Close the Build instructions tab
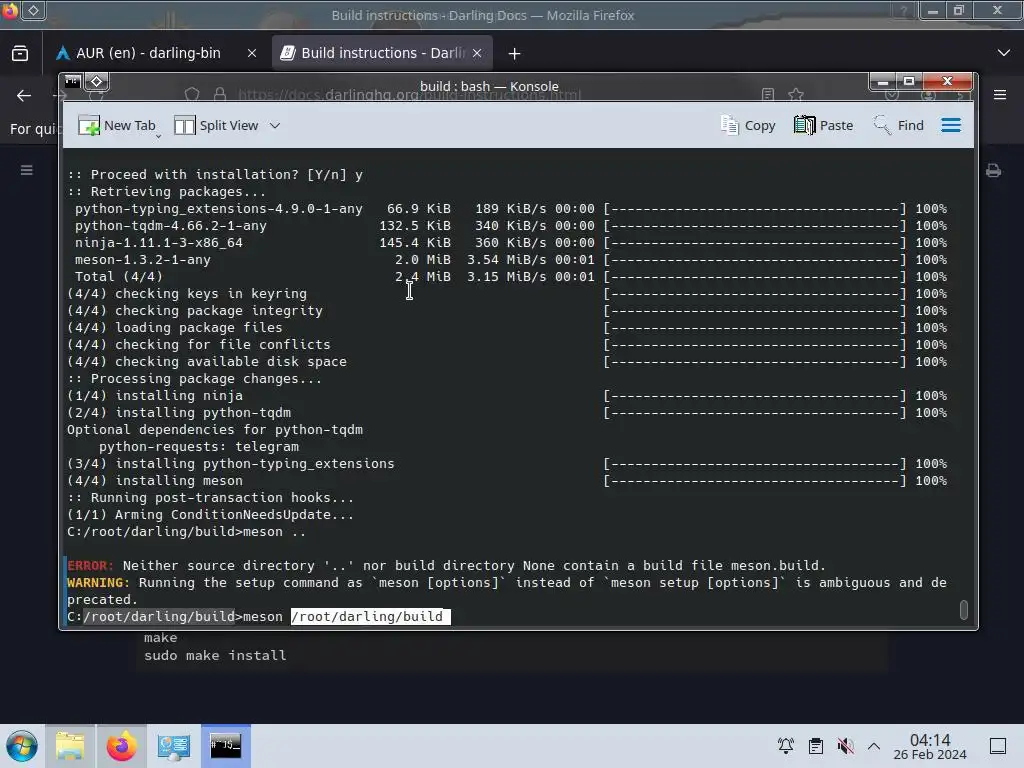The image size is (1024, 768). pos(477,53)
